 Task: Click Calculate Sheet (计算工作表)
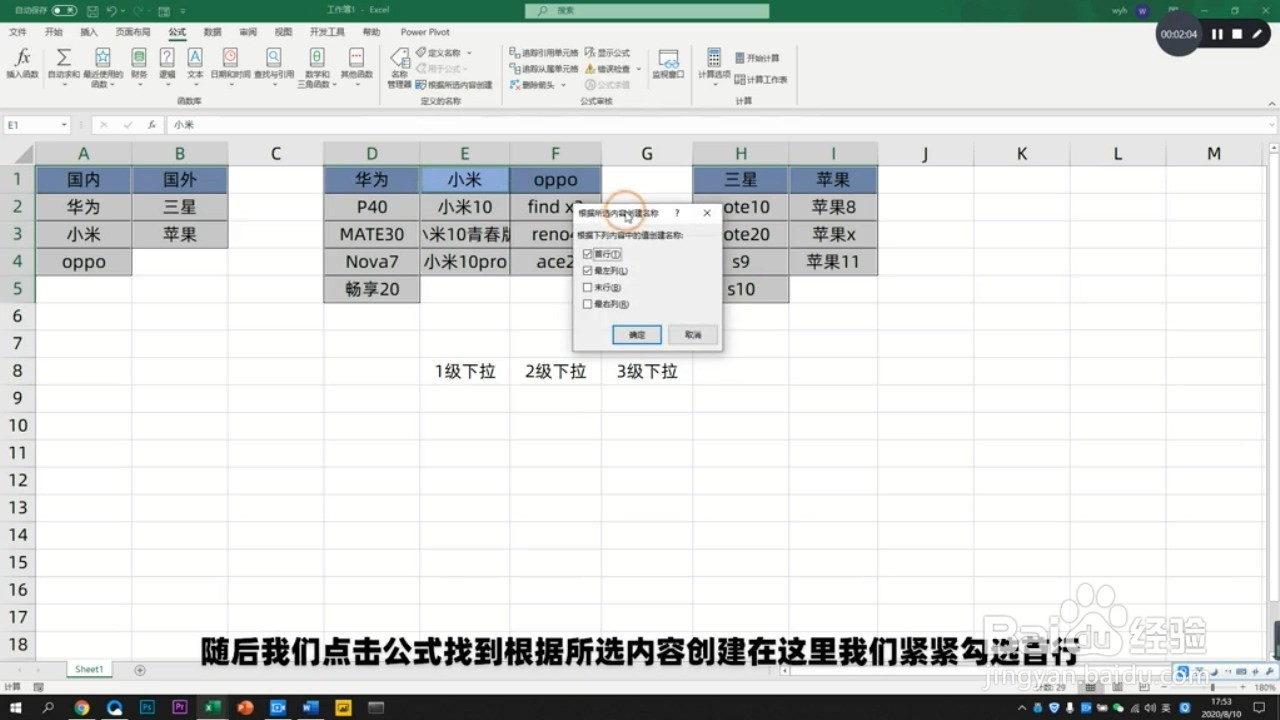click(x=761, y=79)
